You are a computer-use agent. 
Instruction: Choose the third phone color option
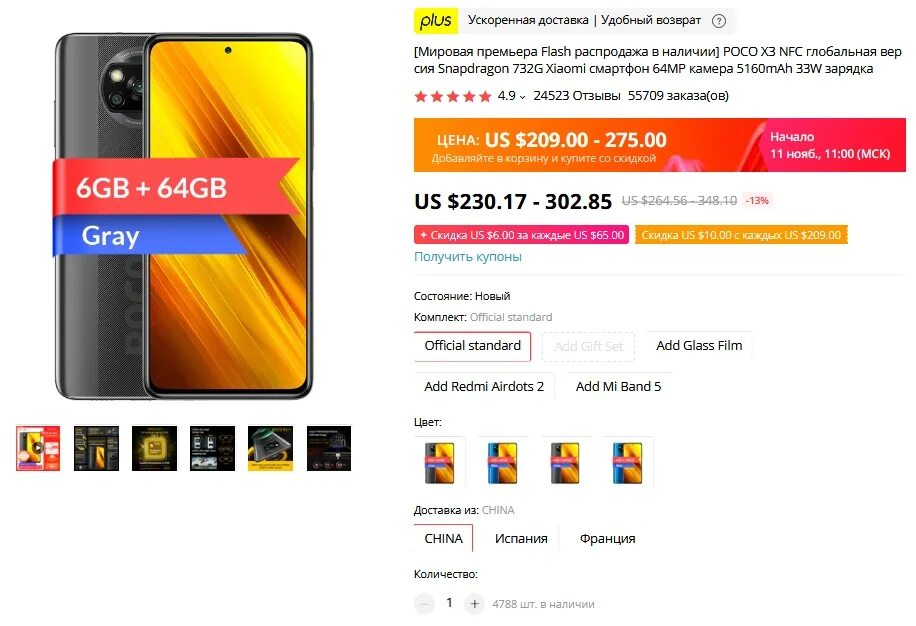tap(565, 462)
